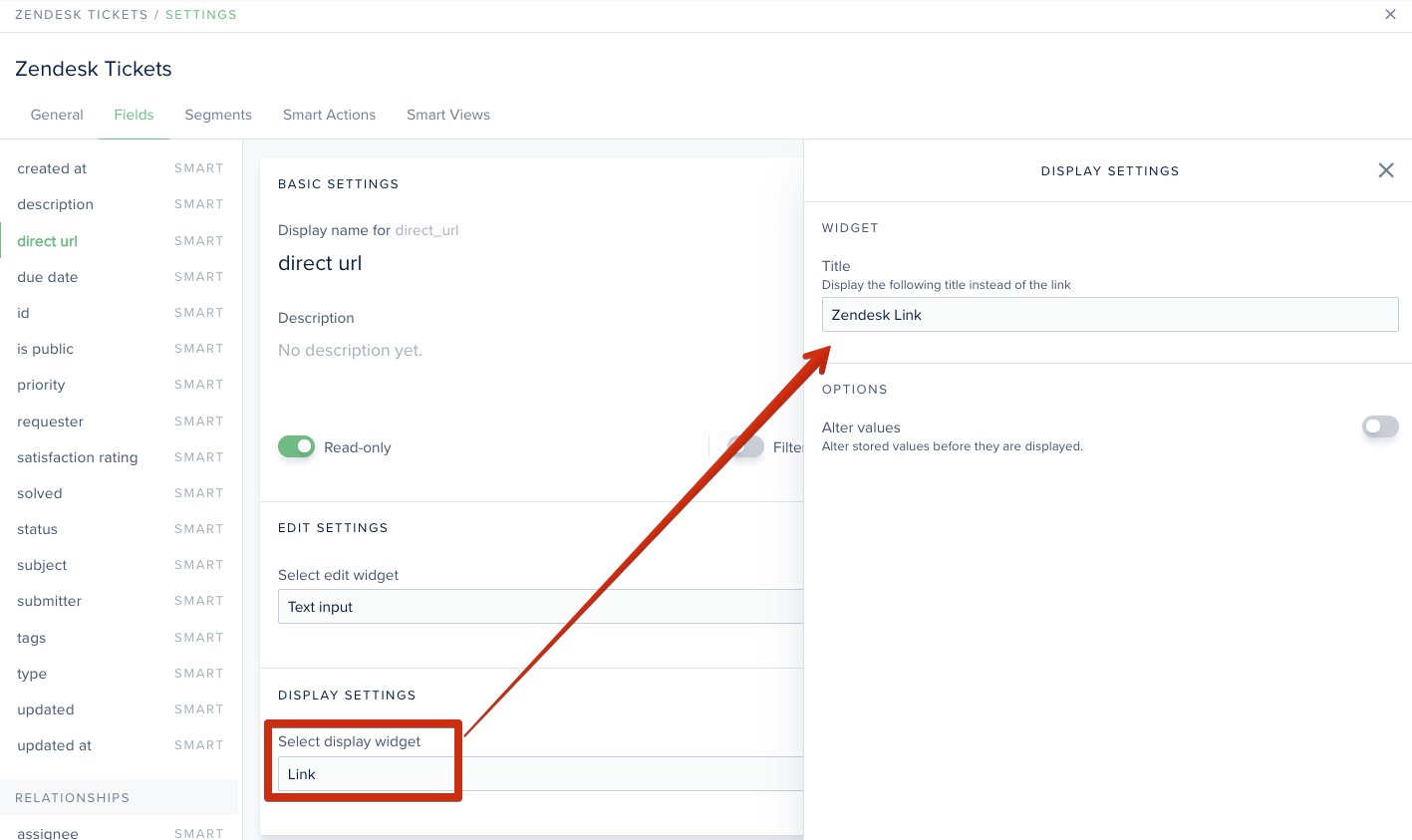This screenshot has width=1412, height=840.
Task: Click the Widget section heading
Action: coord(850,228)
